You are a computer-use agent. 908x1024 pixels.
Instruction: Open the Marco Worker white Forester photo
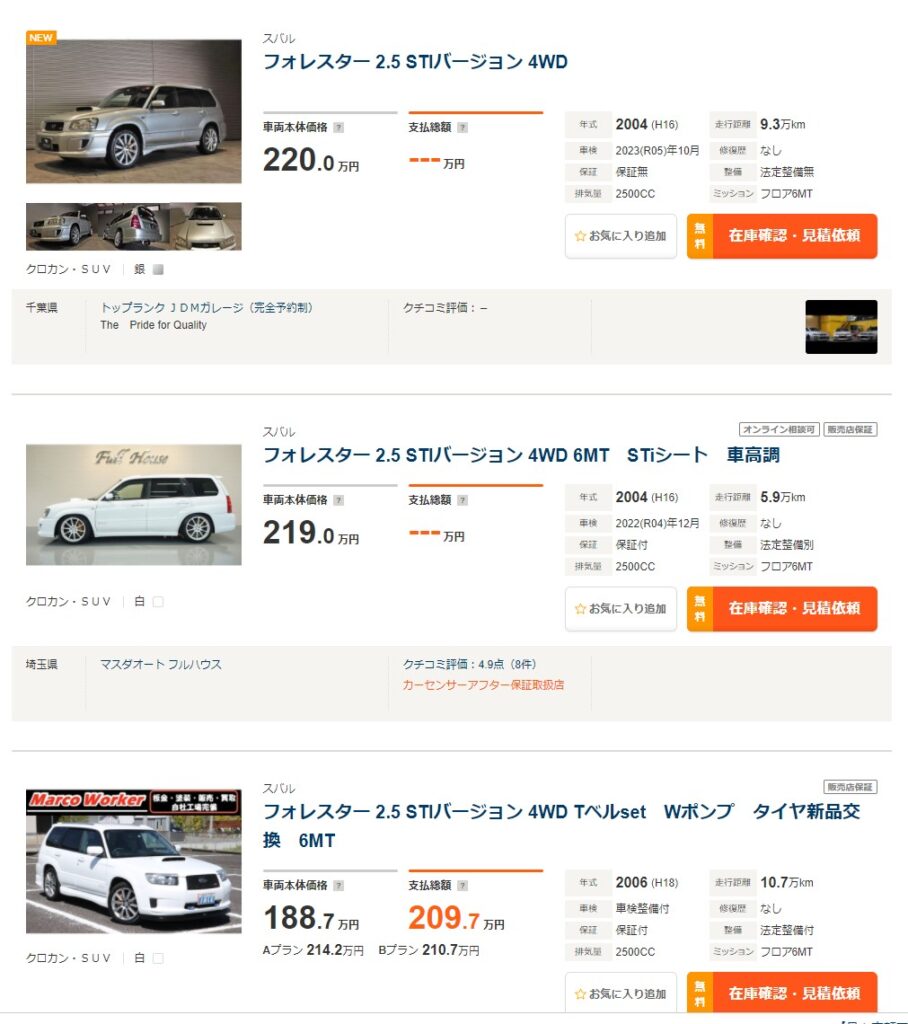[133, 861]
